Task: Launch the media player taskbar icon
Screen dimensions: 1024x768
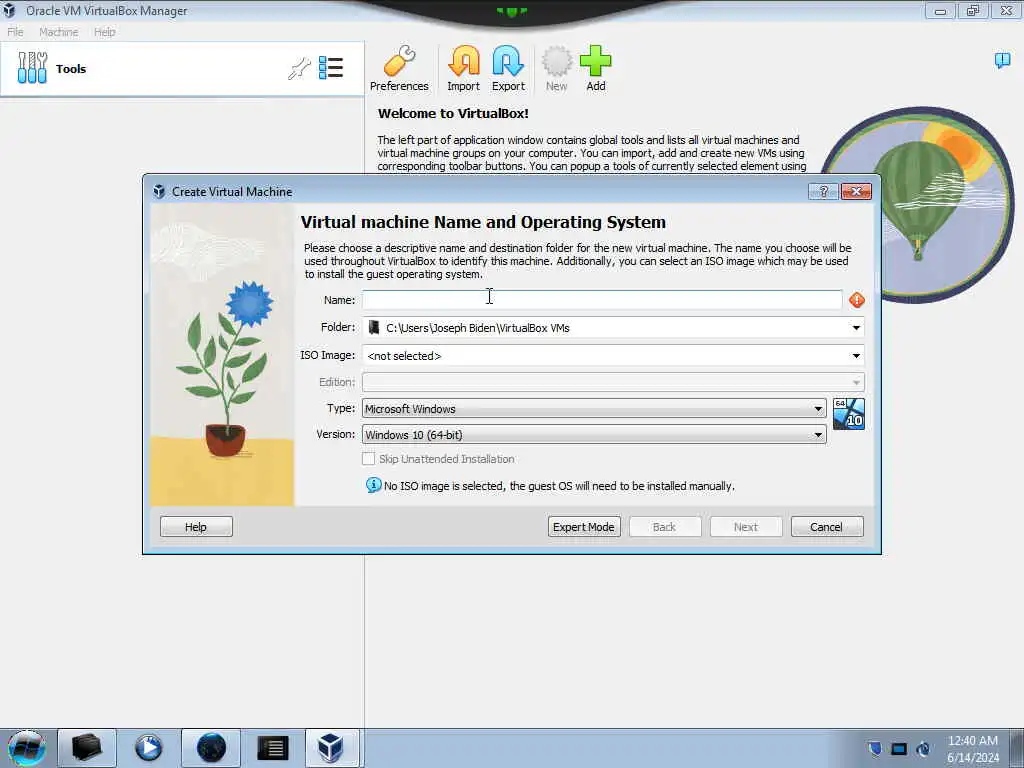Action: pyautogui.click(x=149, y=748)
